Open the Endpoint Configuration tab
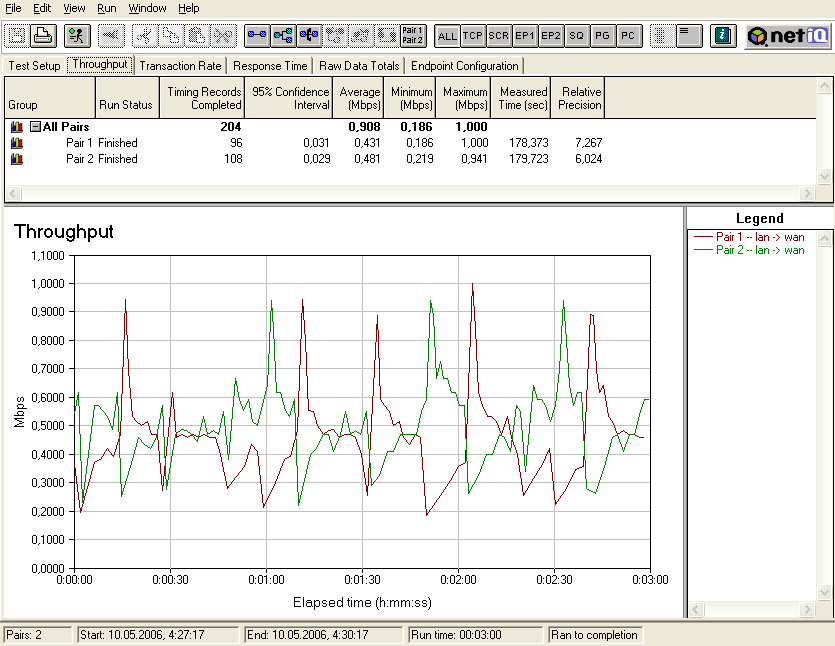The width and height of the screenshot is (835, 646). coord(465,66)
